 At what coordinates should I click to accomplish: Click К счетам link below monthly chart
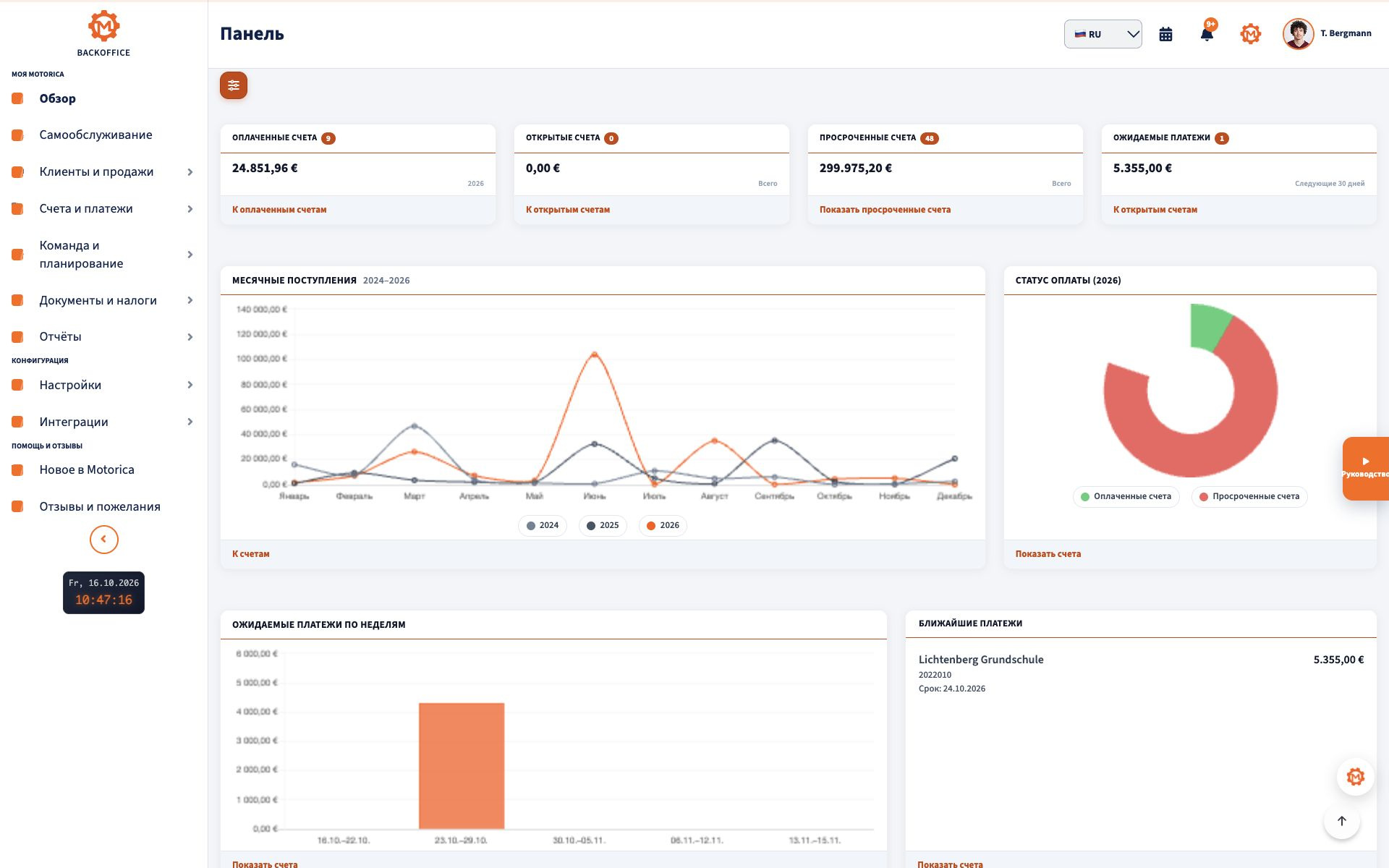point(251,554)
